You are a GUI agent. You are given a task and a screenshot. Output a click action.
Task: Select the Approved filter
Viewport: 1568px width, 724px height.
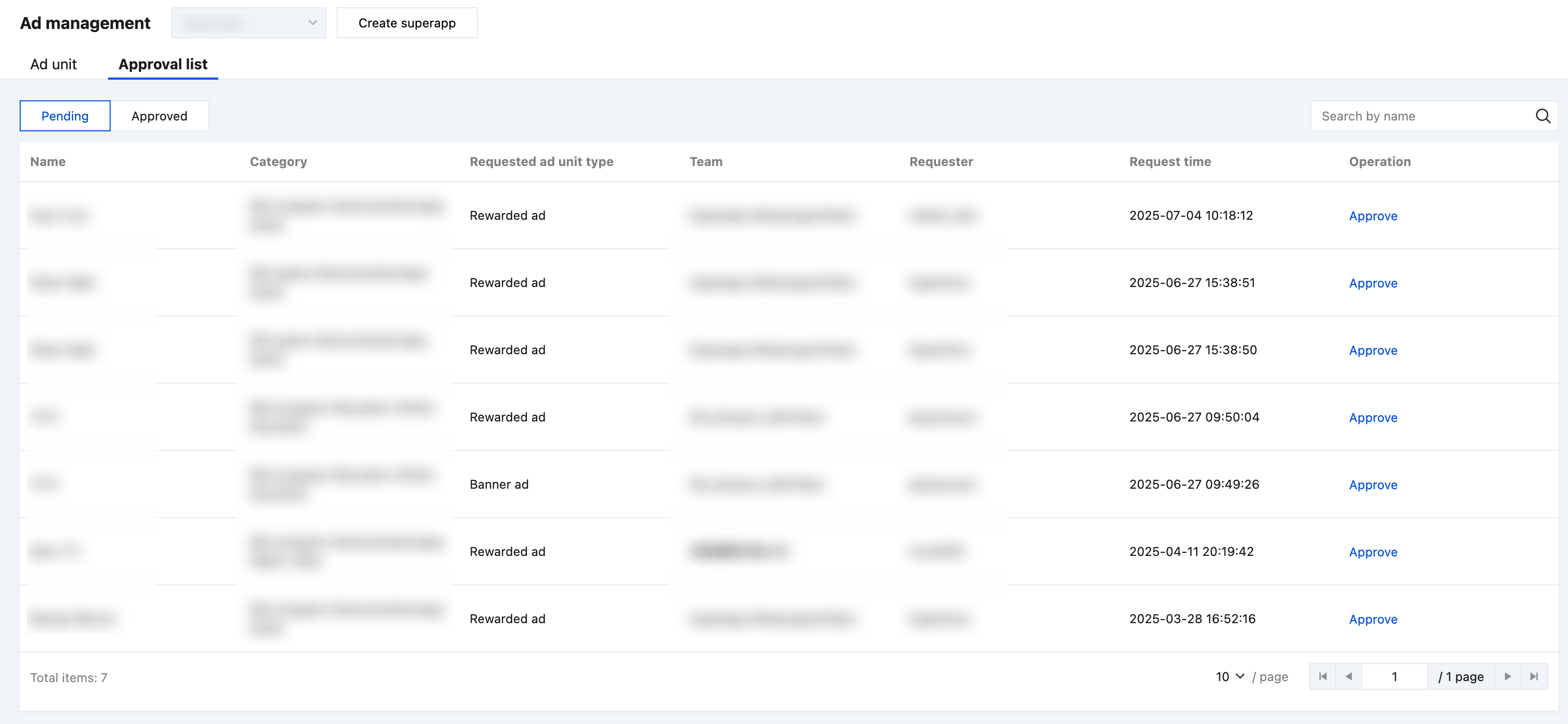(159, 116)
